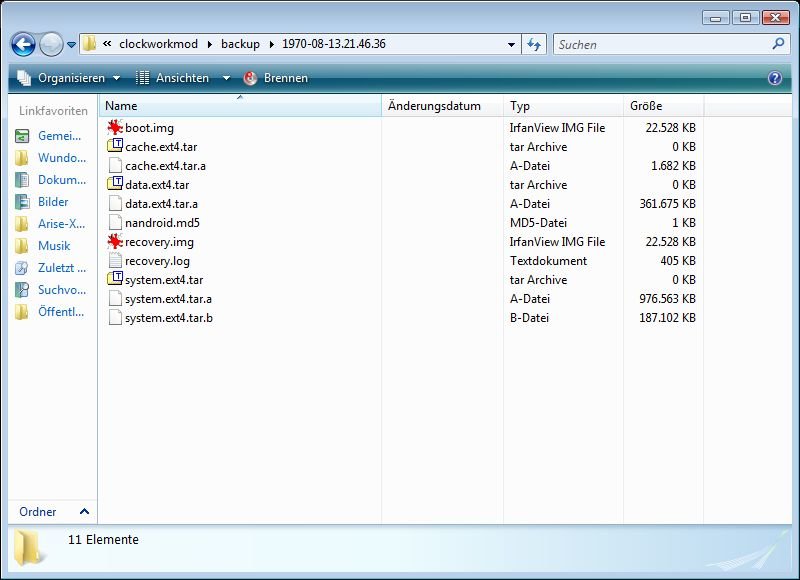Click the Brennen burn button
This screenshot has width=800, height=580.
pyautogui.click(x=276, y=78)
